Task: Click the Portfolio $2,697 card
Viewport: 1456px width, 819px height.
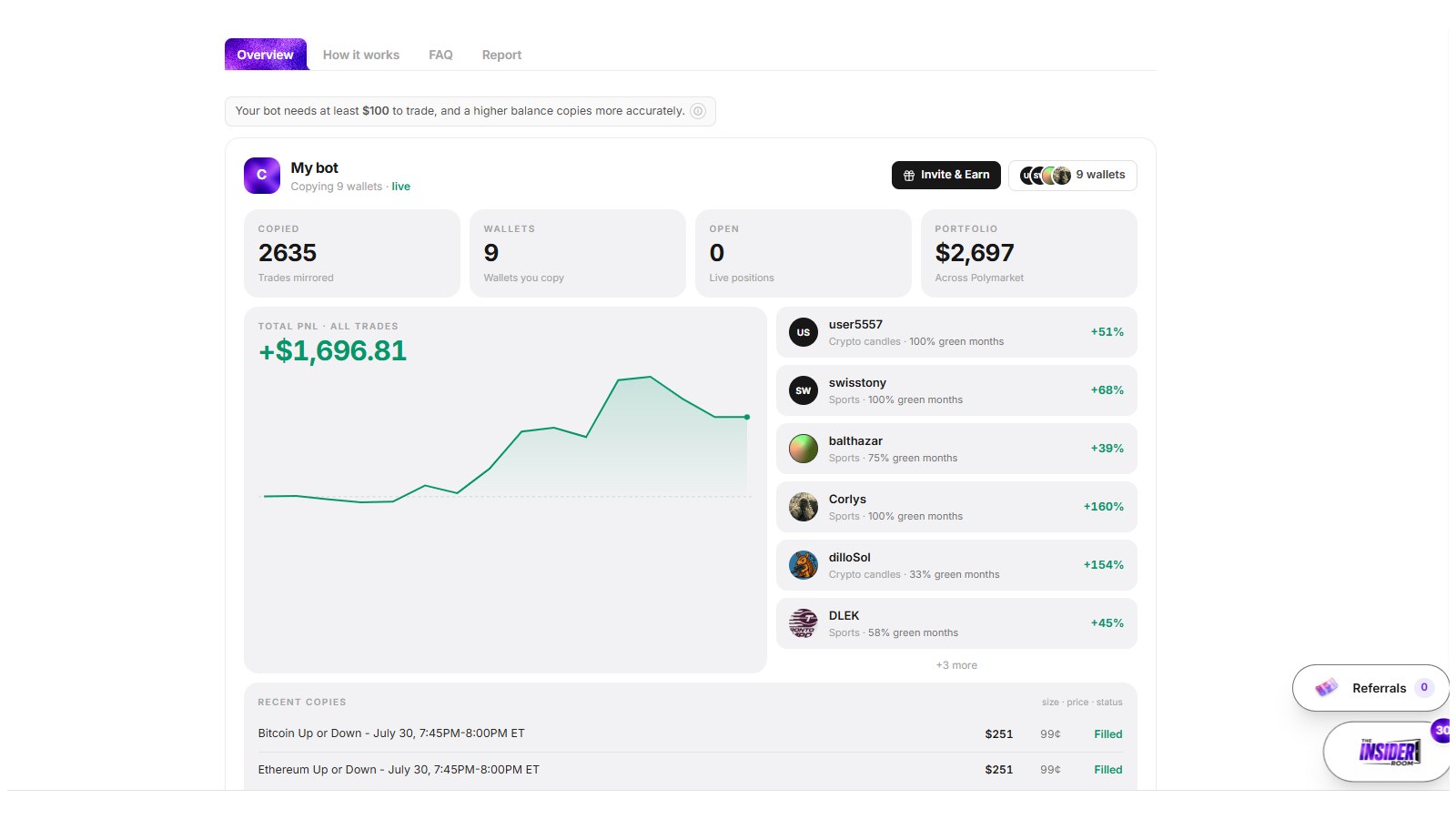Action: point(1029,253)
